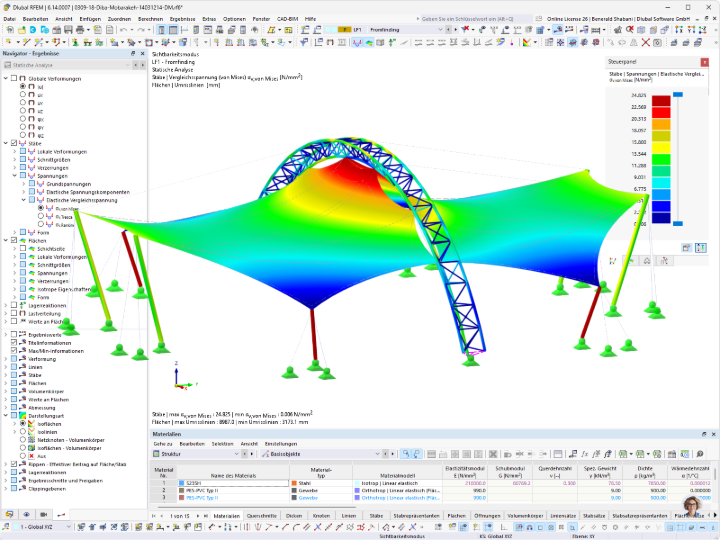Open the CAD-BIM menu
720x540 pixels.
coord(287,19)
